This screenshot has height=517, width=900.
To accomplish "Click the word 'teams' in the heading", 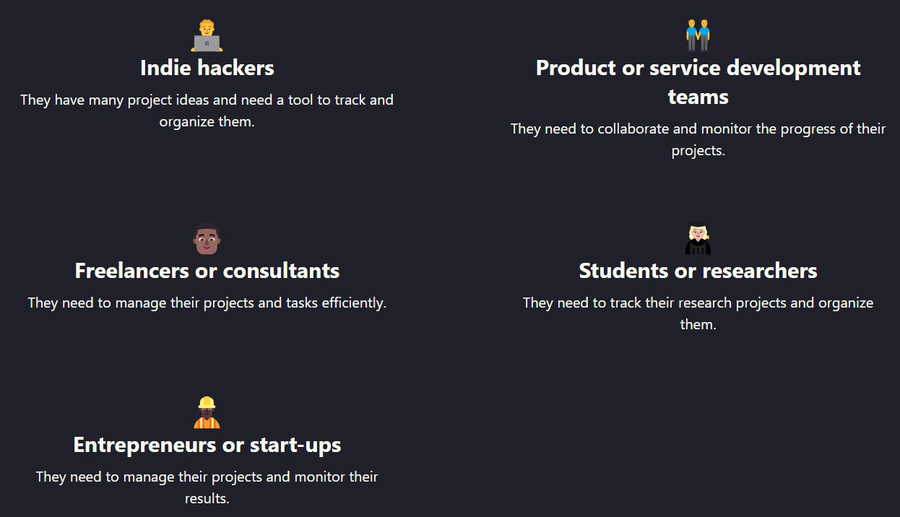I will click(698, 97).
